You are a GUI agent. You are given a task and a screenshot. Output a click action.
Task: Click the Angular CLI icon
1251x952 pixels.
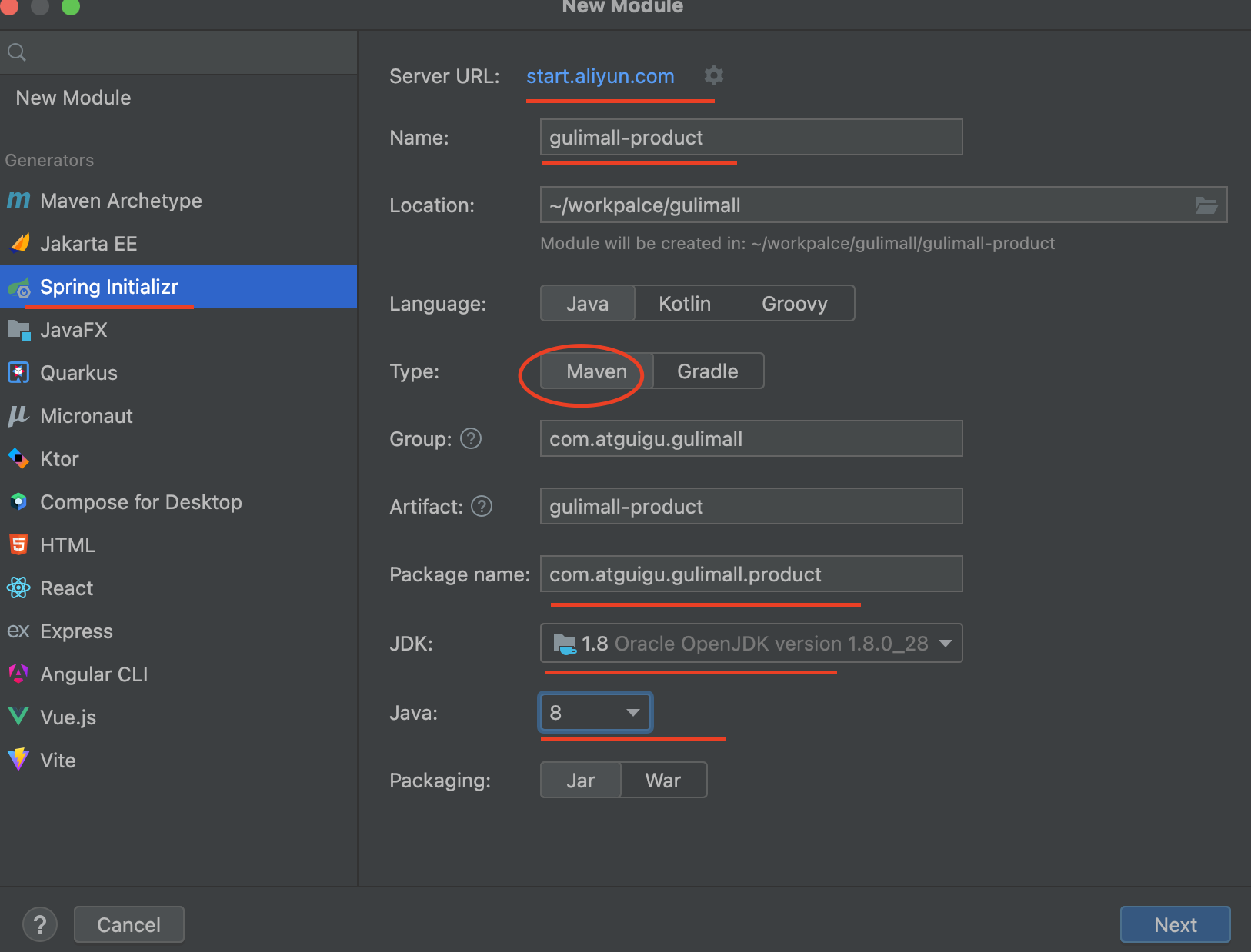click(x=18, y=674)
